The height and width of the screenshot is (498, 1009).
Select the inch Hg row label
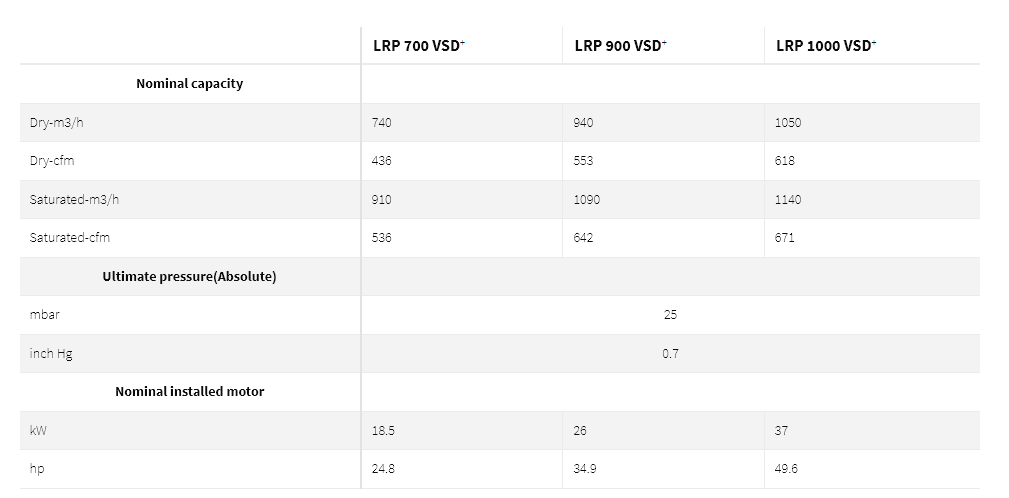tap(51, 353)
